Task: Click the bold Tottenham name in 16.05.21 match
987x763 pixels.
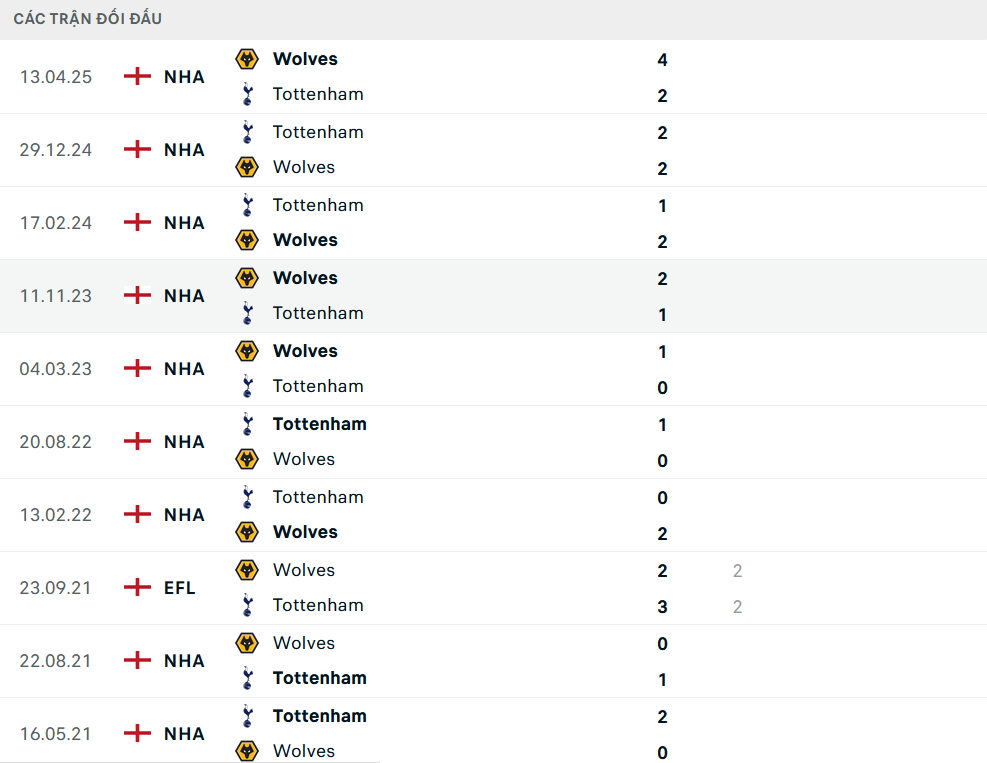Action: (x=319, y=716)
